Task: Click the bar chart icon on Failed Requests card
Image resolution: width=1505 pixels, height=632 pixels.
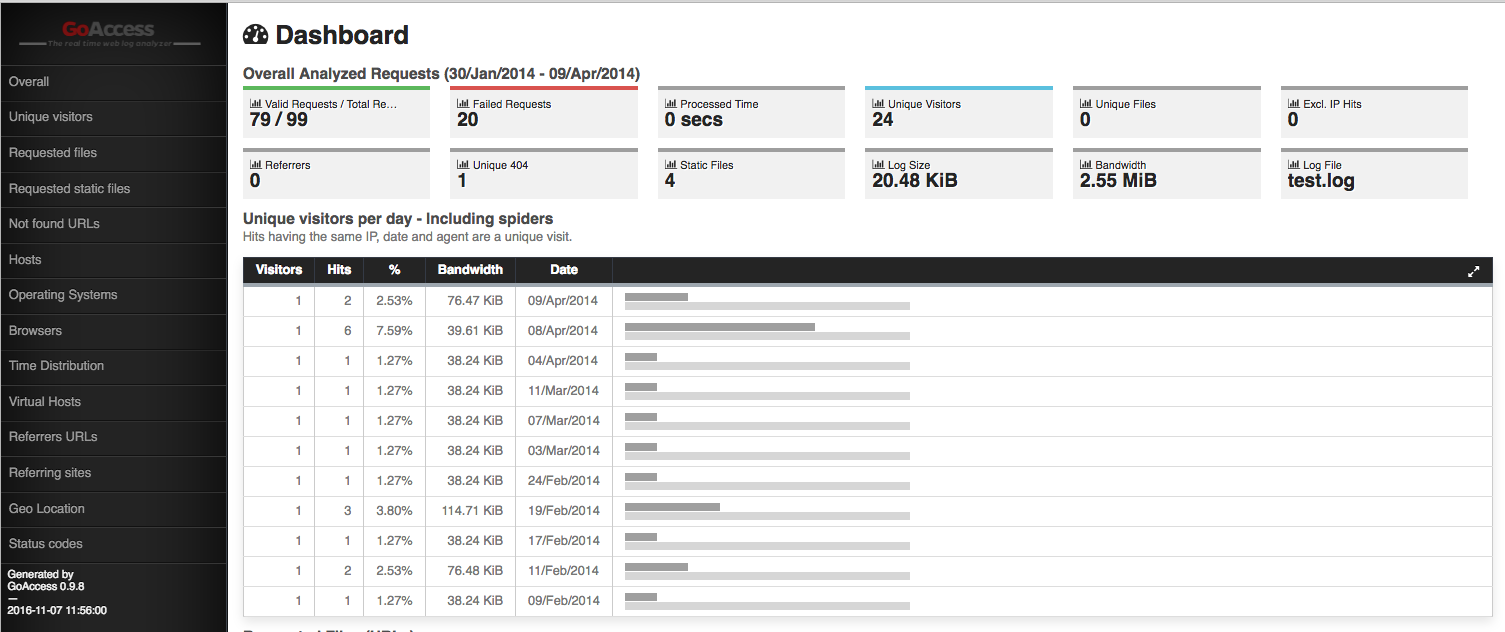Action: click(463, 104)
